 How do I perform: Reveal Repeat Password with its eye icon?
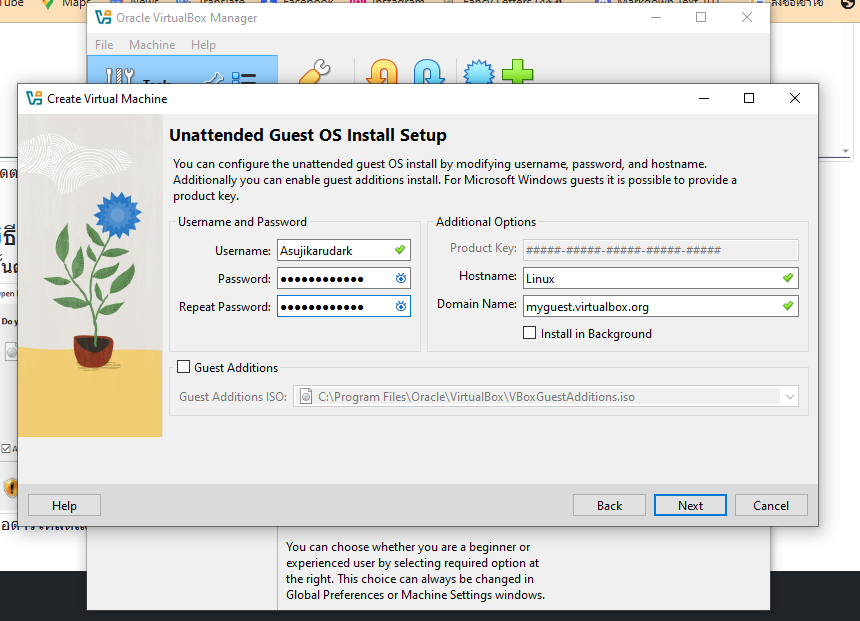400,307
